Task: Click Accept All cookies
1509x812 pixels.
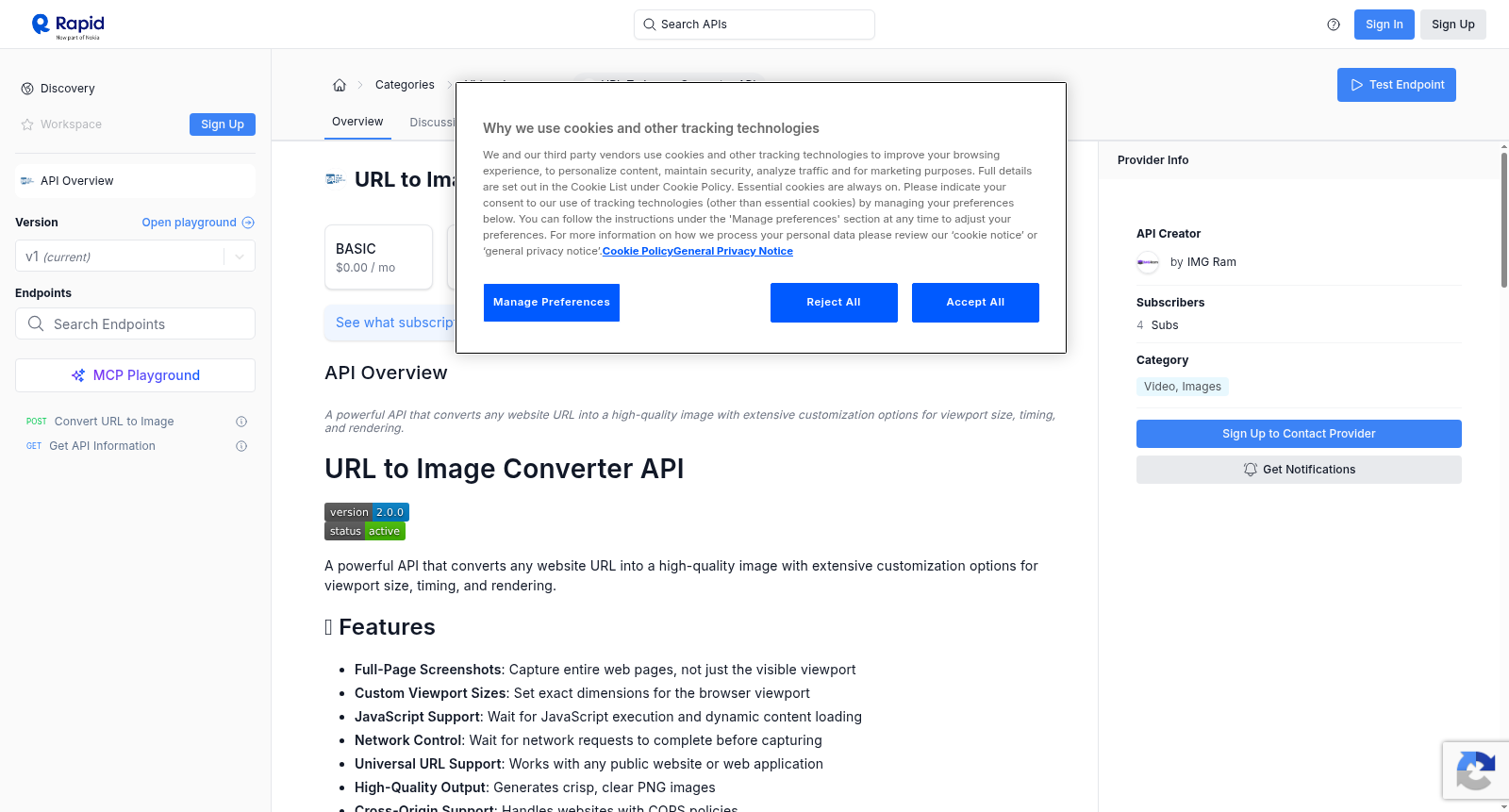Action: point(975,303)
